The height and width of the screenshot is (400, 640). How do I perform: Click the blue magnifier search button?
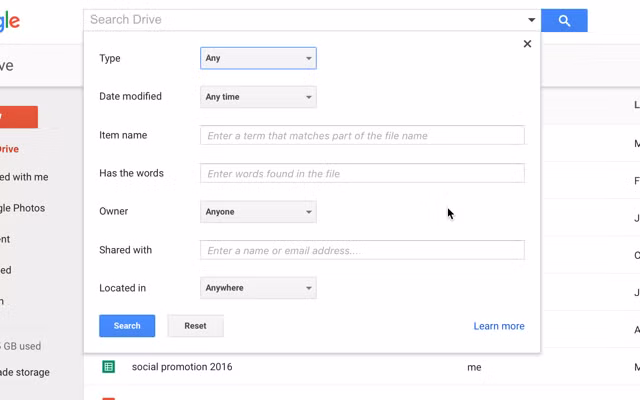point(564,20)
